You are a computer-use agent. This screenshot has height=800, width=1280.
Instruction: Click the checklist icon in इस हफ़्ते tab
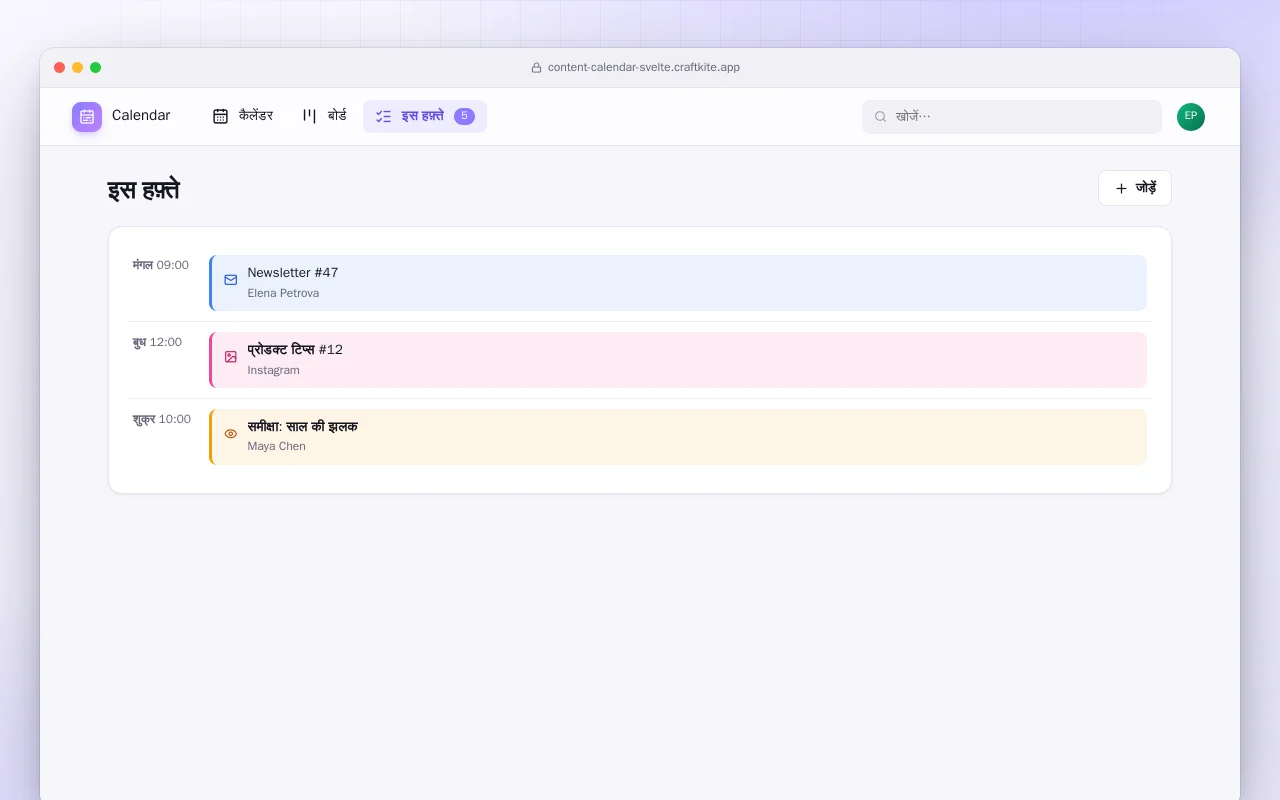[x=383, y=116]
